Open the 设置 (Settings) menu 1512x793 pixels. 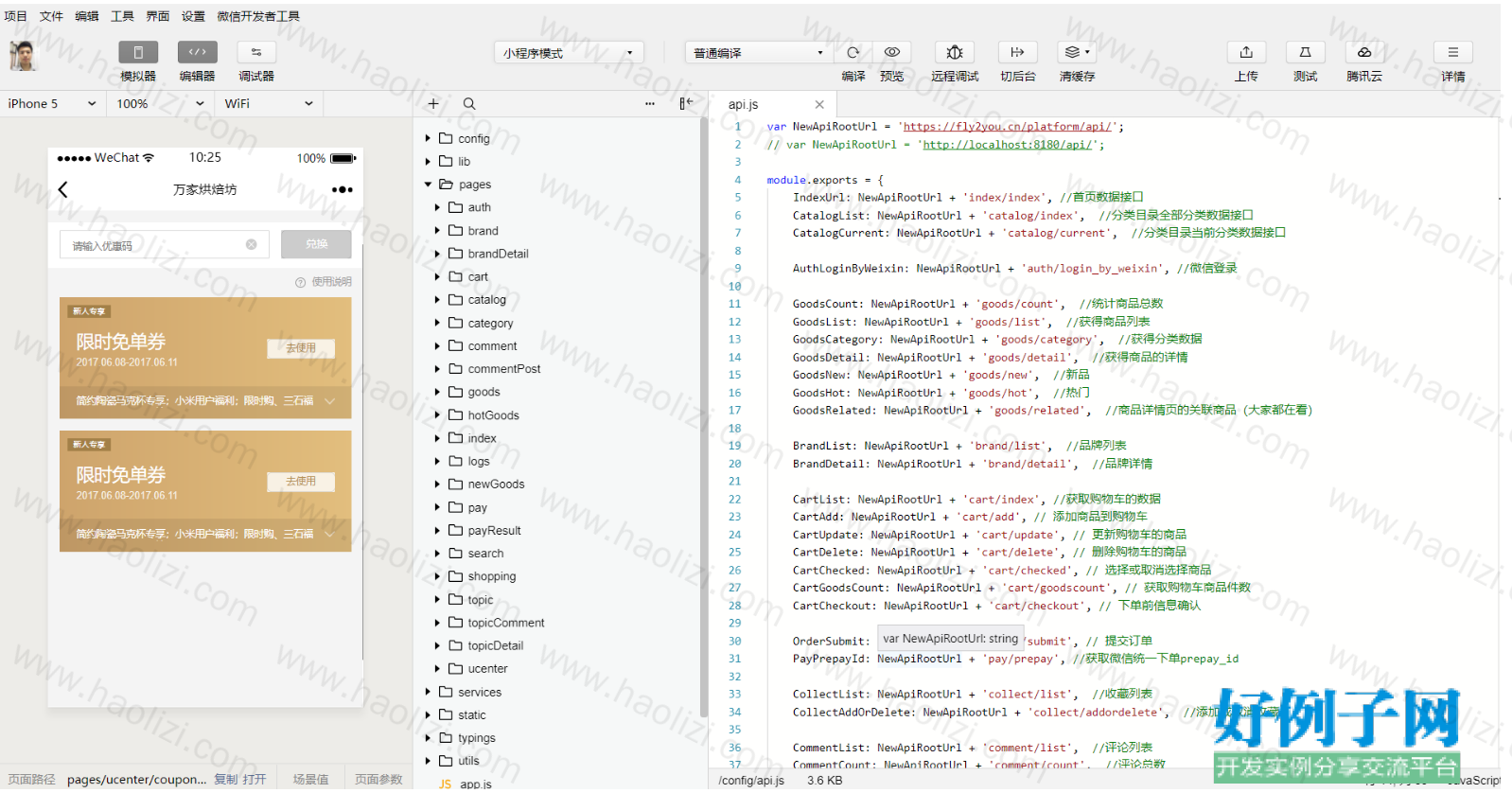[x=193, y=16]
